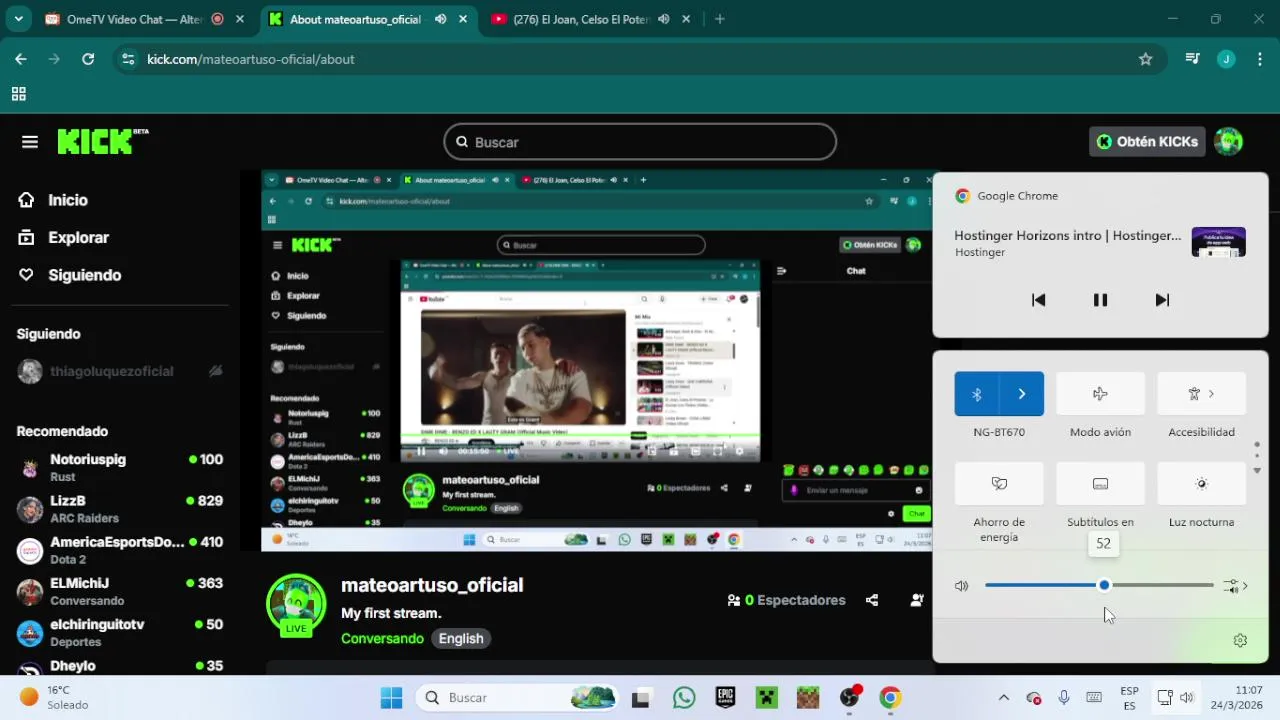
Task: Click Obtén KICKs button
Action: click(1147, 142)
